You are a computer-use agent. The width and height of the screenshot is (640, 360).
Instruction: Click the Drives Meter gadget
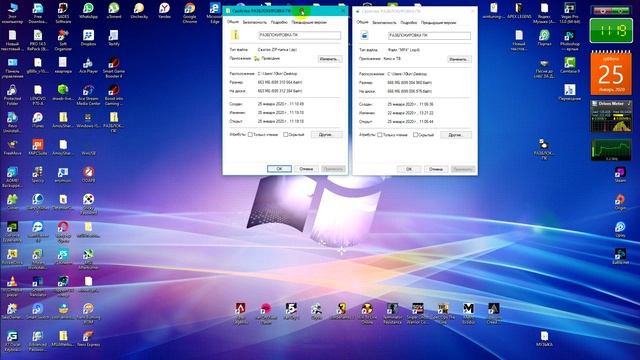[x=611, y=116]
